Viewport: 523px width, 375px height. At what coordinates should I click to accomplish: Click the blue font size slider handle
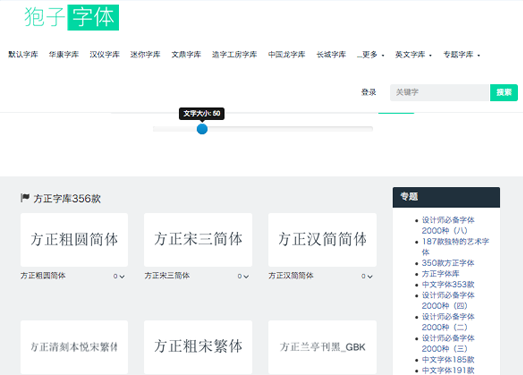(x=202, y=129)
